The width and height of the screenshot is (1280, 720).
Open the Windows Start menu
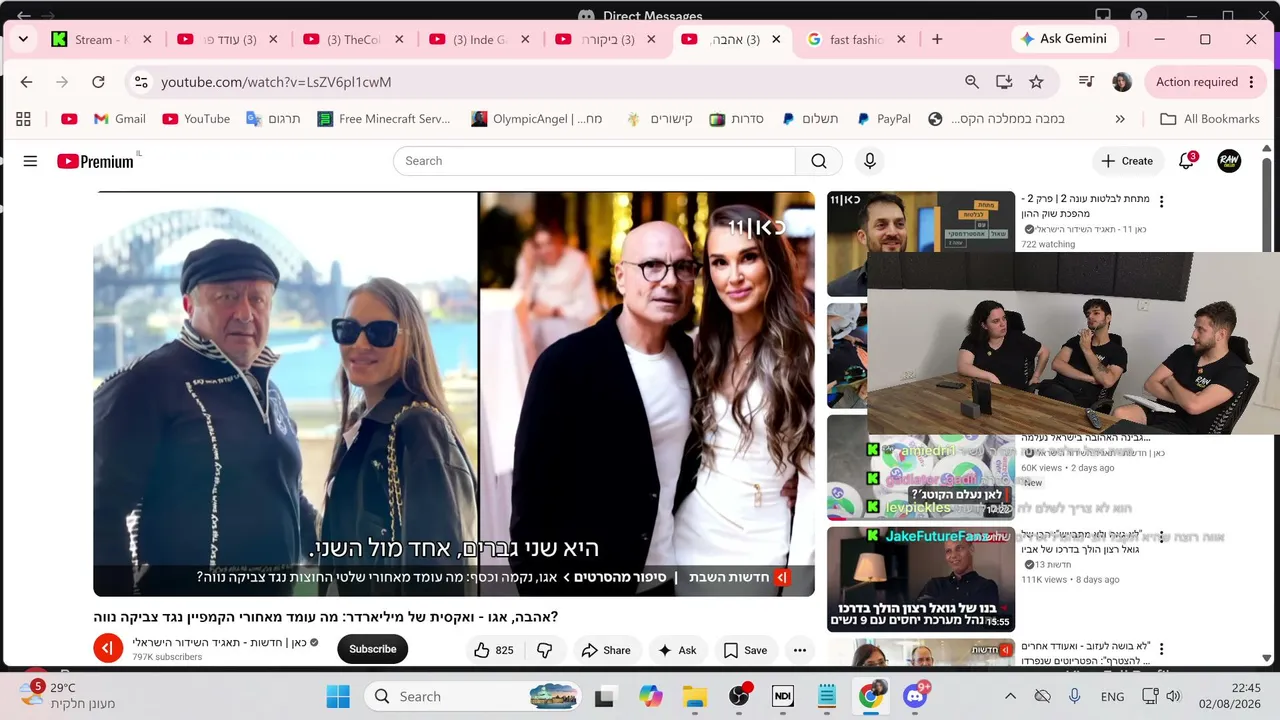pos(338,697)
